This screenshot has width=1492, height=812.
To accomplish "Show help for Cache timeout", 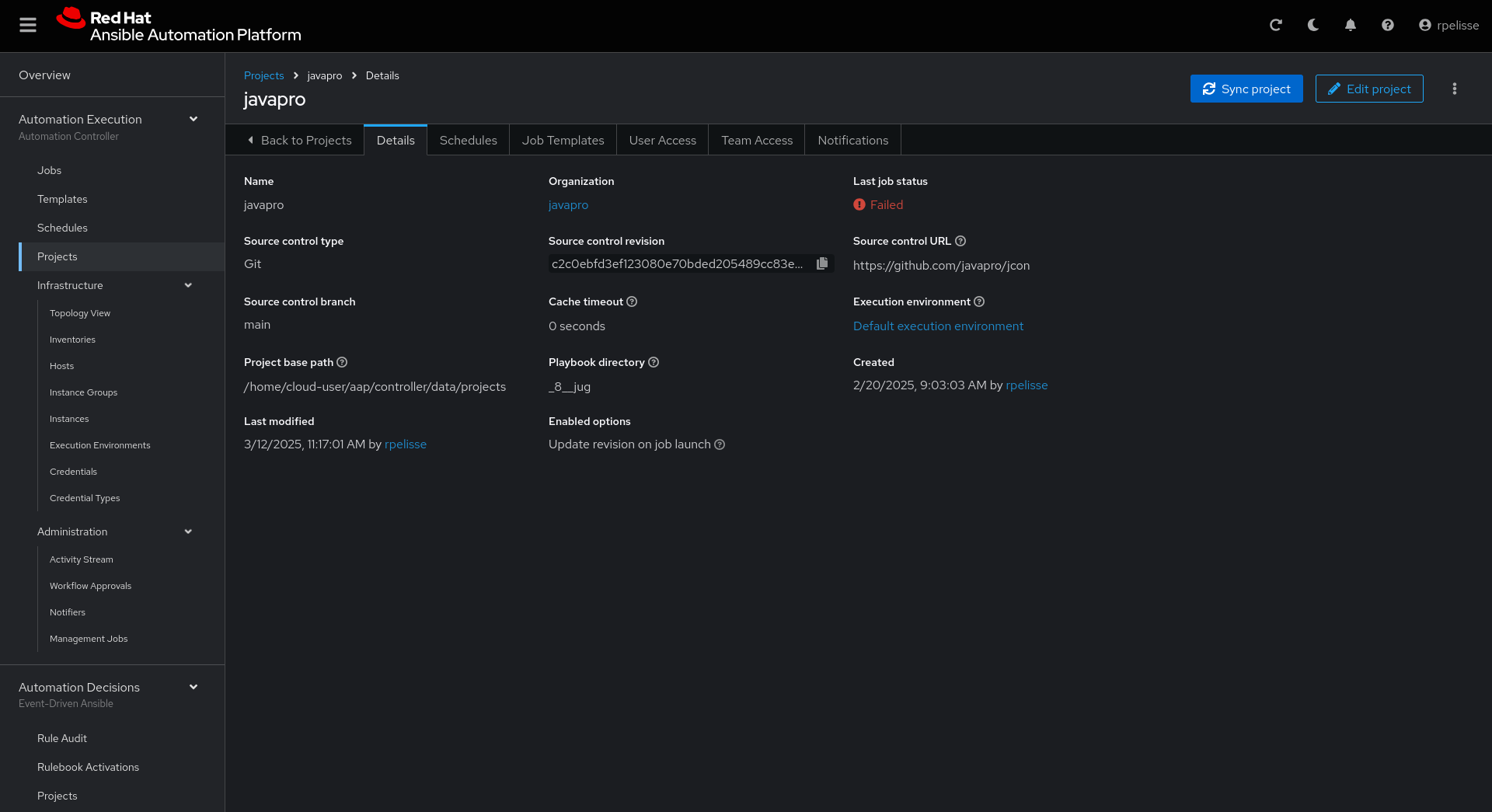I will 632,301.
